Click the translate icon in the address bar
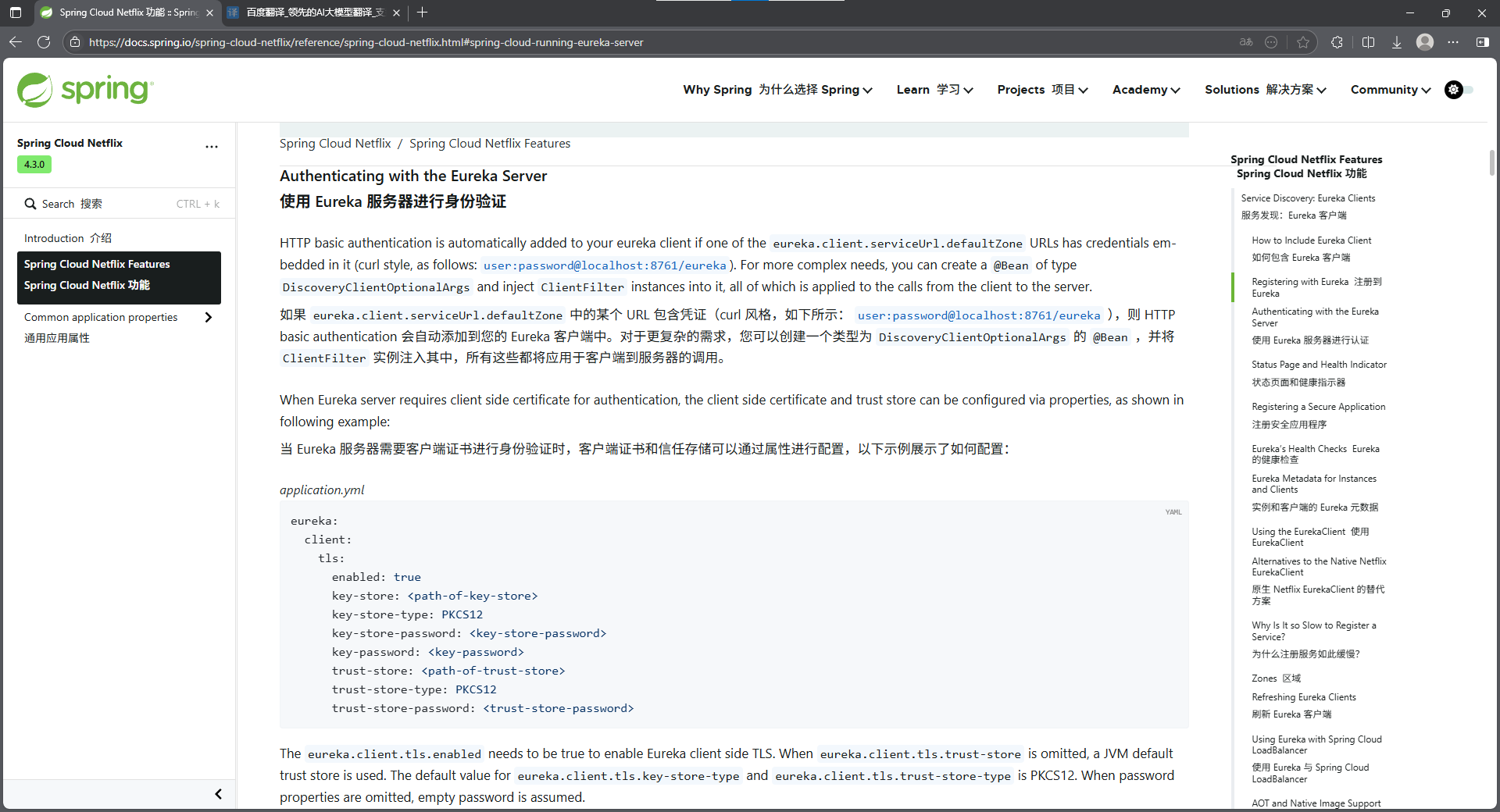Screen dimensions: 1500x812 (x=1245, y=42)
